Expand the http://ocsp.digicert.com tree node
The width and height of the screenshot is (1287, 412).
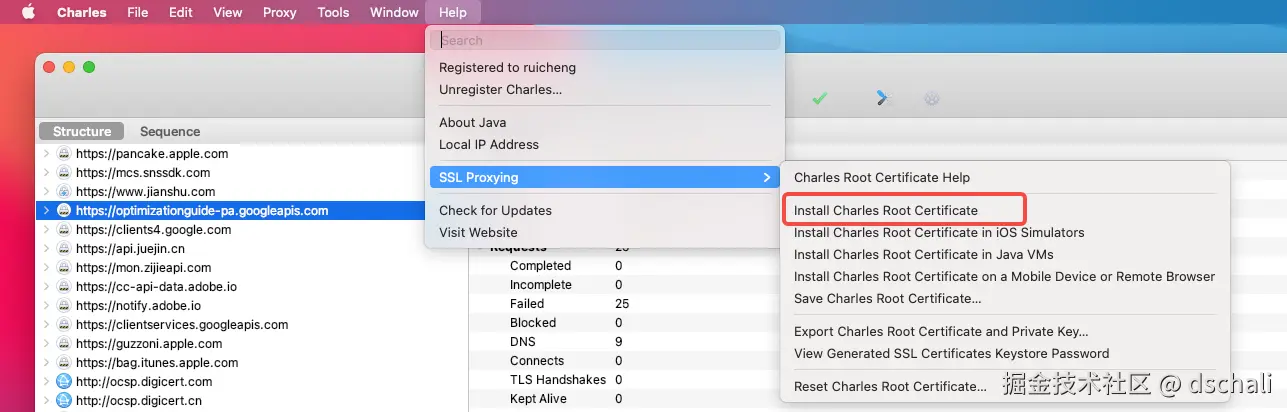pyautogui.click(x=46, y=382)
